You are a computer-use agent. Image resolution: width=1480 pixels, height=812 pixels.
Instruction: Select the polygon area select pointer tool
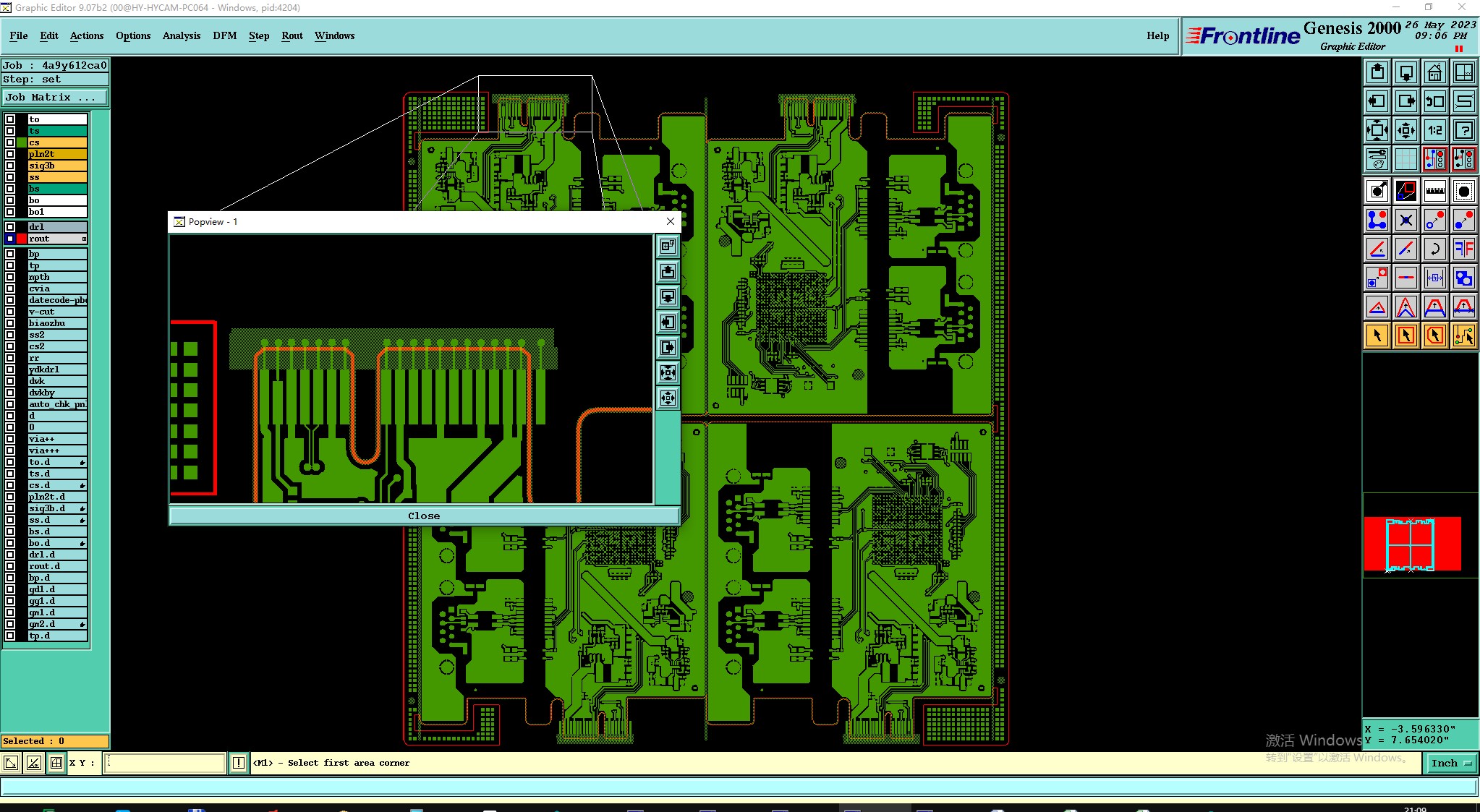coord(1435,336)
